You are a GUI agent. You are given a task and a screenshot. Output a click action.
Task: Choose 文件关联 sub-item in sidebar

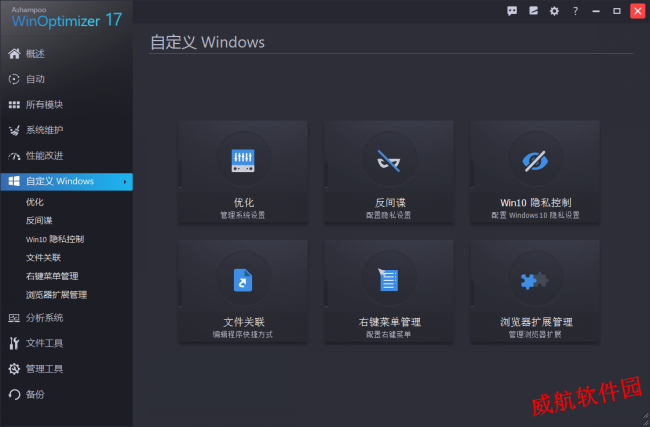pyautogui.click(x=43, y=258)
